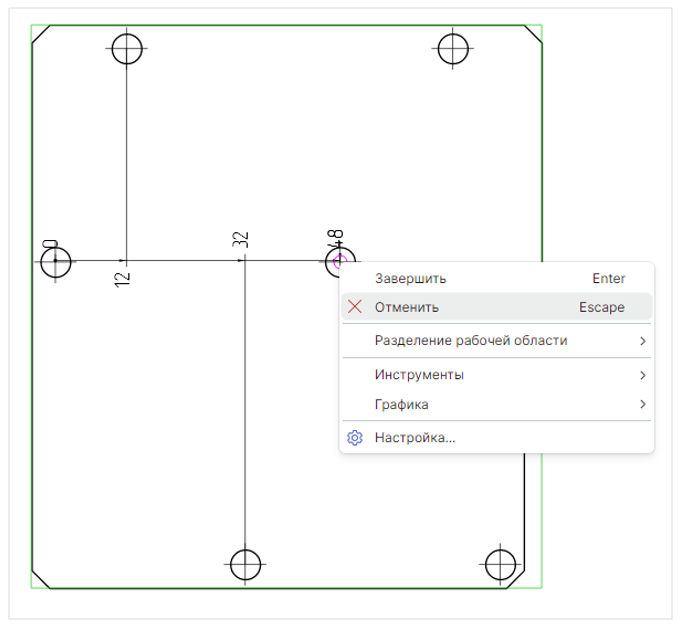
Task: Choose the Отменить text in the menu
Action: [x=406, y=307]
